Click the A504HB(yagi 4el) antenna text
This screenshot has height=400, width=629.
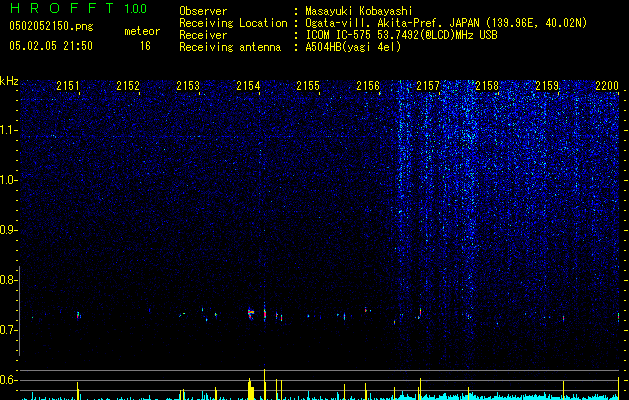tap(353, 47)
